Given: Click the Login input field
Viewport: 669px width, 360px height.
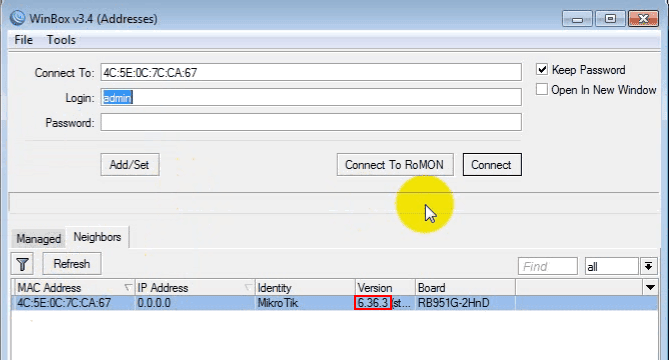Looking at the screenshot, I should pyautogui.click(x=311, y=97).
